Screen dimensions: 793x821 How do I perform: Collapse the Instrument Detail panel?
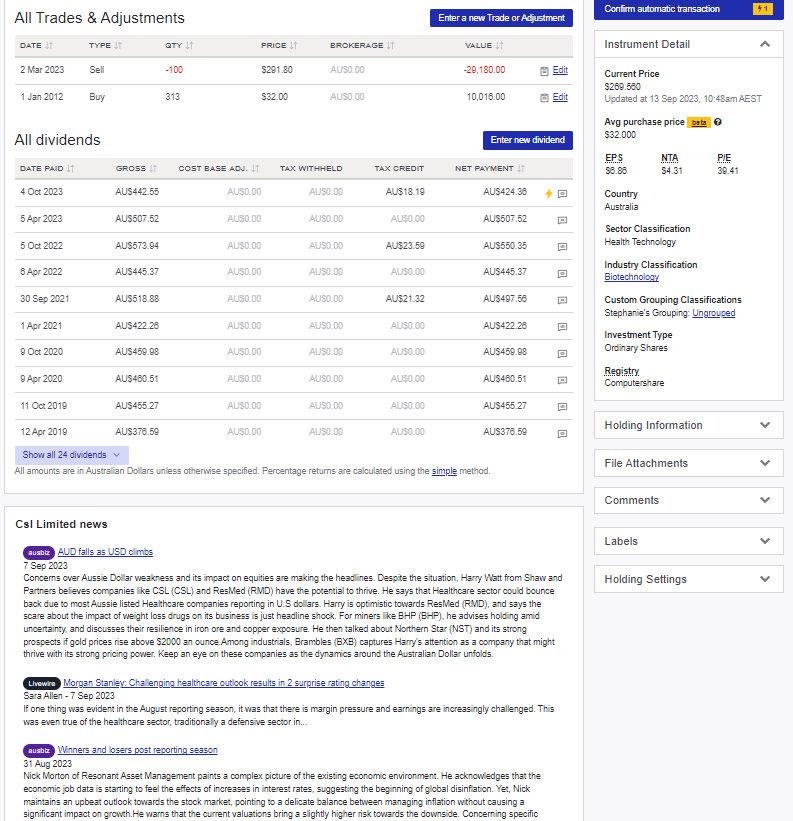click(765, 44)
